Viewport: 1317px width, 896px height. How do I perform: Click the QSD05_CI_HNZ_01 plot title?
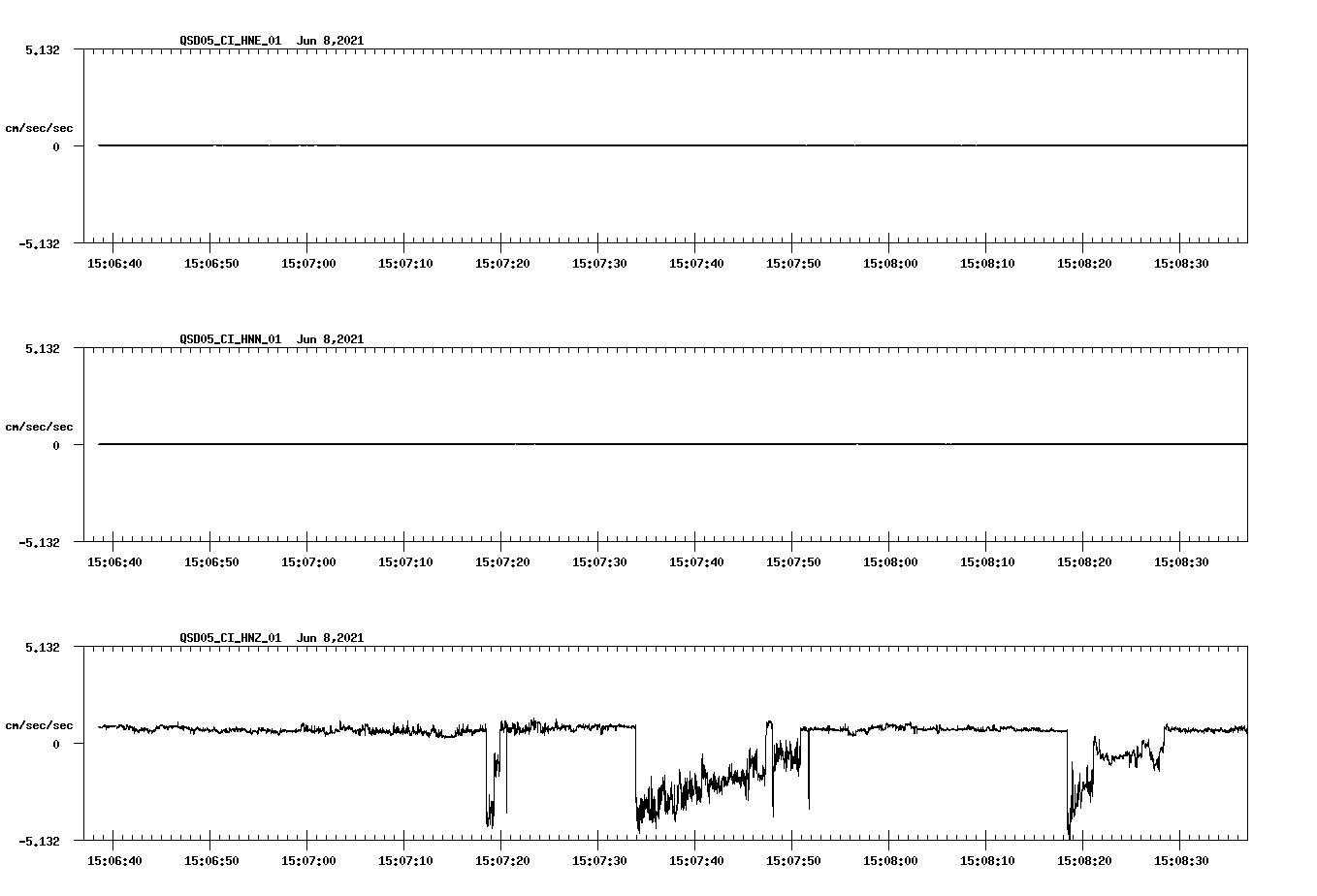[x=272, y=638]
